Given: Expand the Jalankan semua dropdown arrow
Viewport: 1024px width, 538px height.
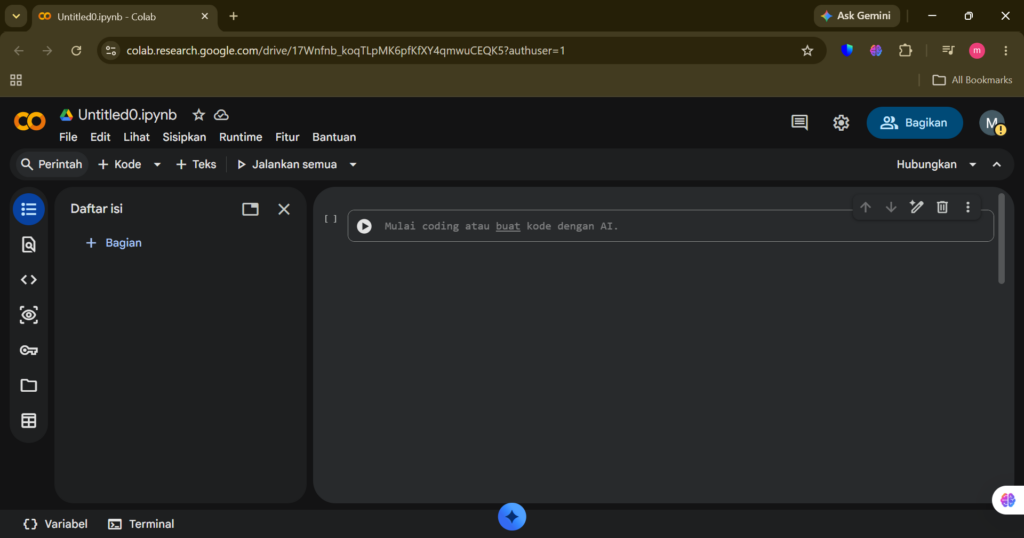Looking at the screenshot, I should click(353, 165).
